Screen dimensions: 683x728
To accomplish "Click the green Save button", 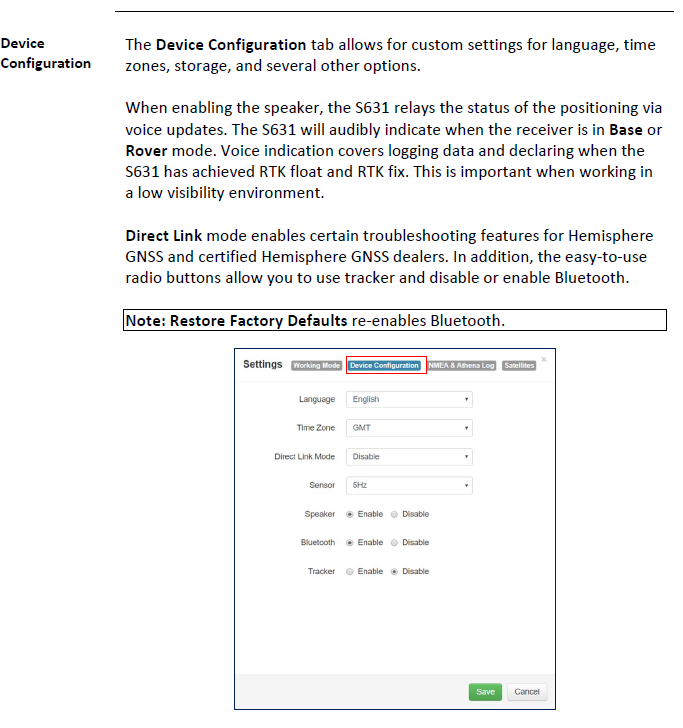I will tap(485, 692).
